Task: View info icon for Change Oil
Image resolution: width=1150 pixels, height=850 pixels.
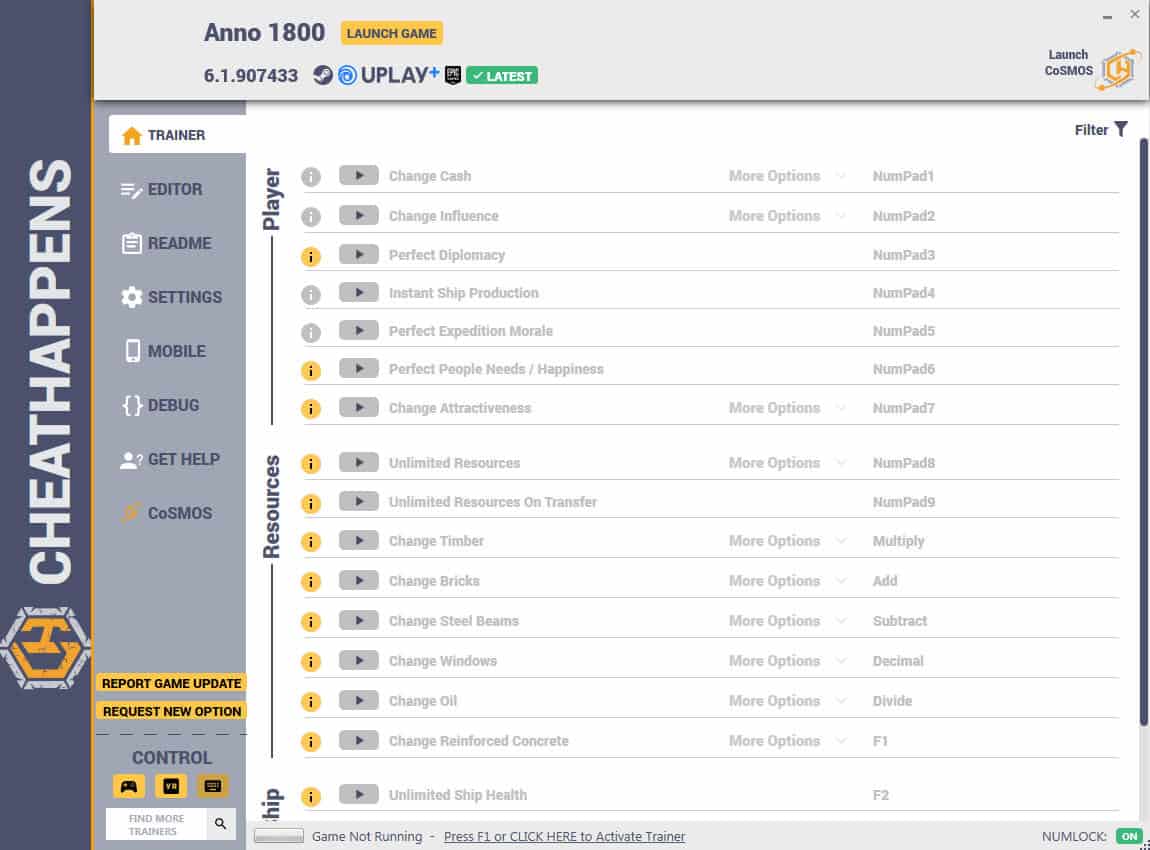Action: (311, 702)
